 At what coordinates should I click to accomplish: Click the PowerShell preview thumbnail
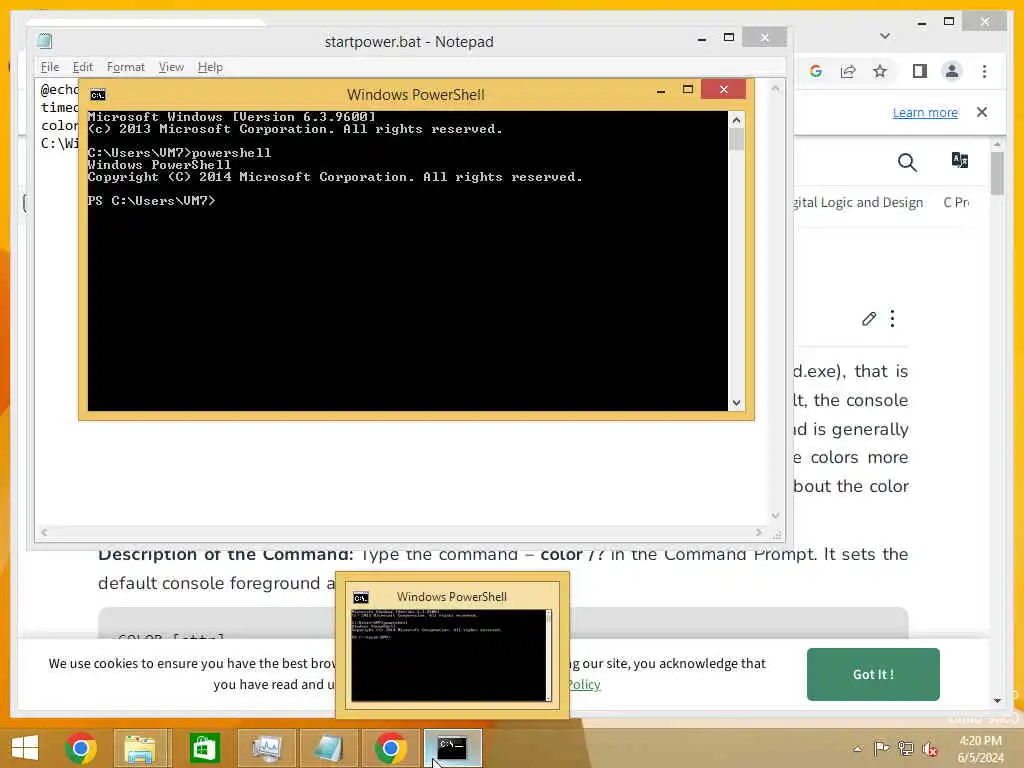(x=451, y=654)
